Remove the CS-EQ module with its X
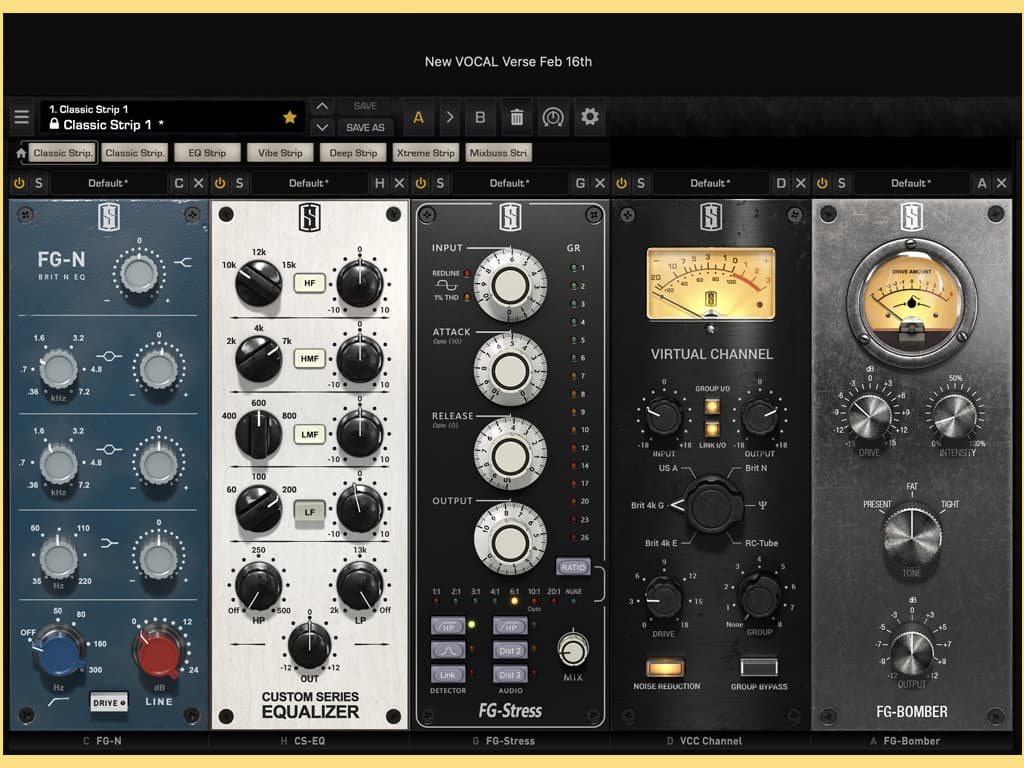The image size is (1024, 768). tap(399, 184)
